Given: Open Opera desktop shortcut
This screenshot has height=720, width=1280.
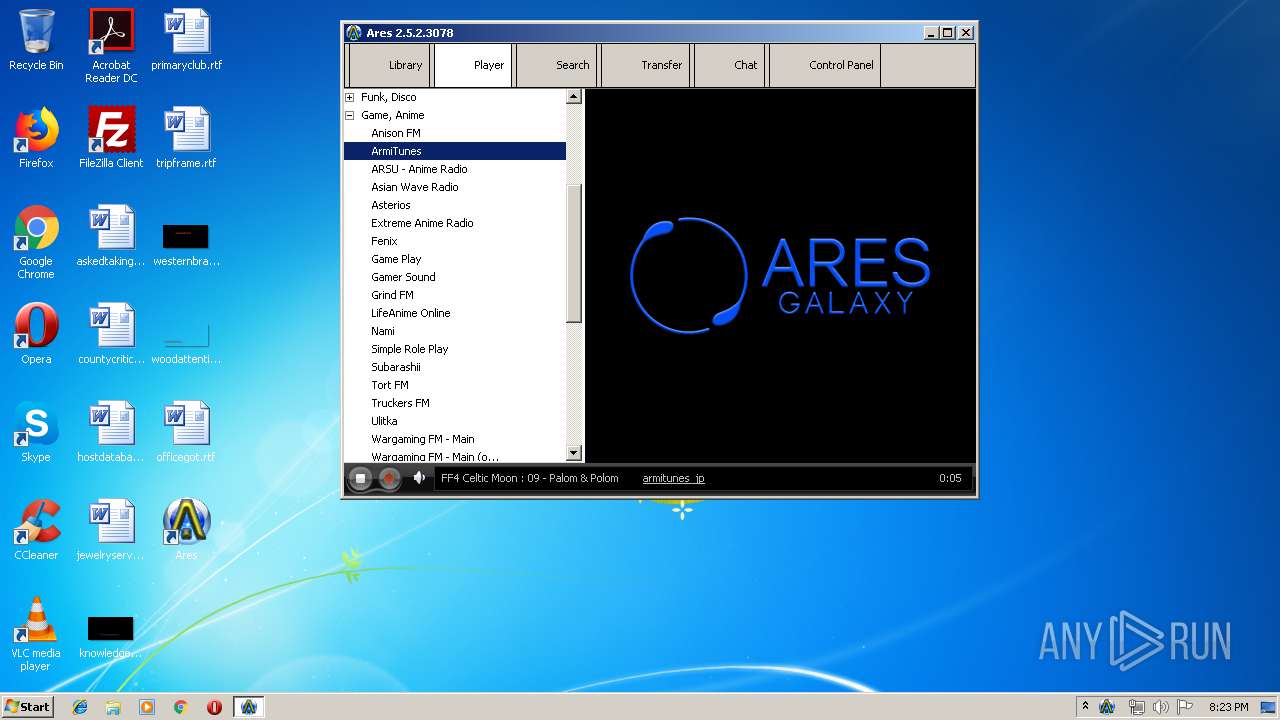Looking at the screenshot, I should click(x=36, y=334).
